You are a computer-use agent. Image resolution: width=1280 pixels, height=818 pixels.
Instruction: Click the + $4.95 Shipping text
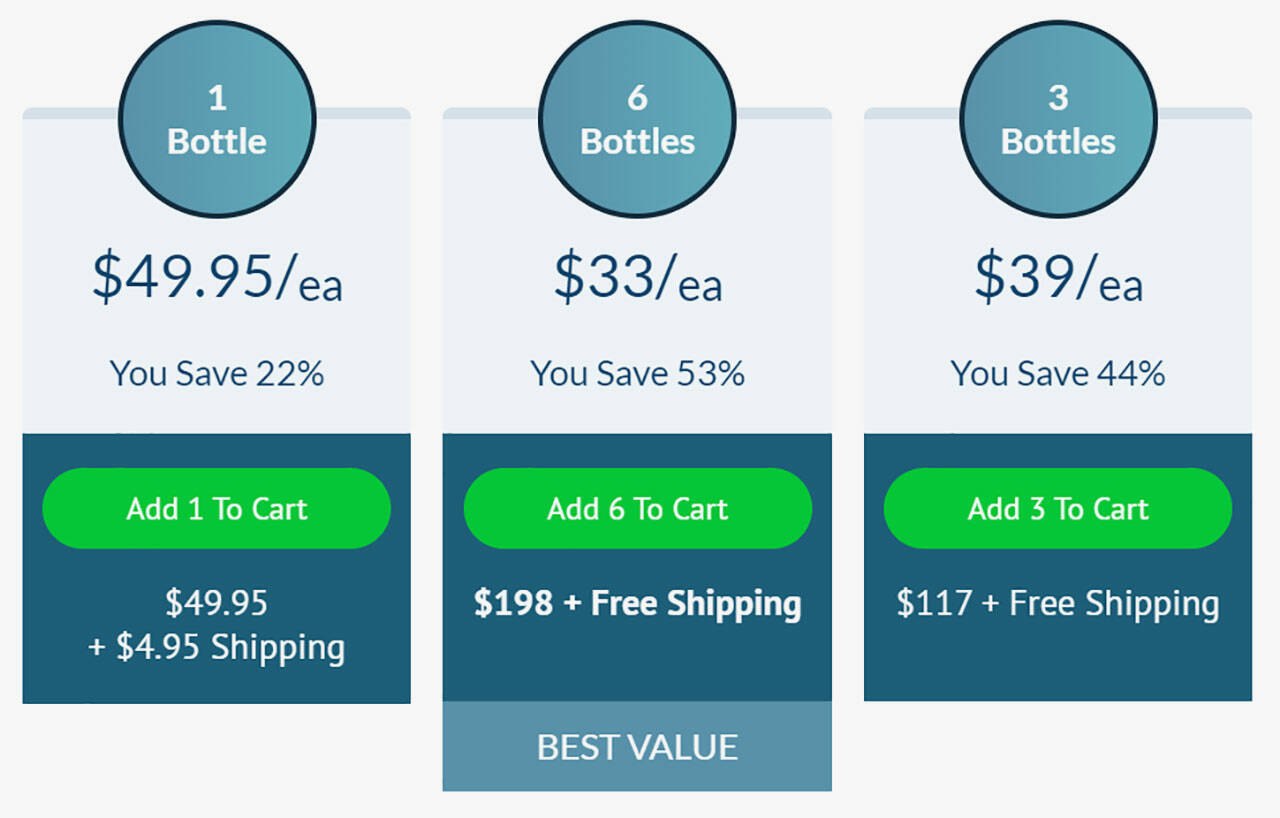click(x=217, y=647)
